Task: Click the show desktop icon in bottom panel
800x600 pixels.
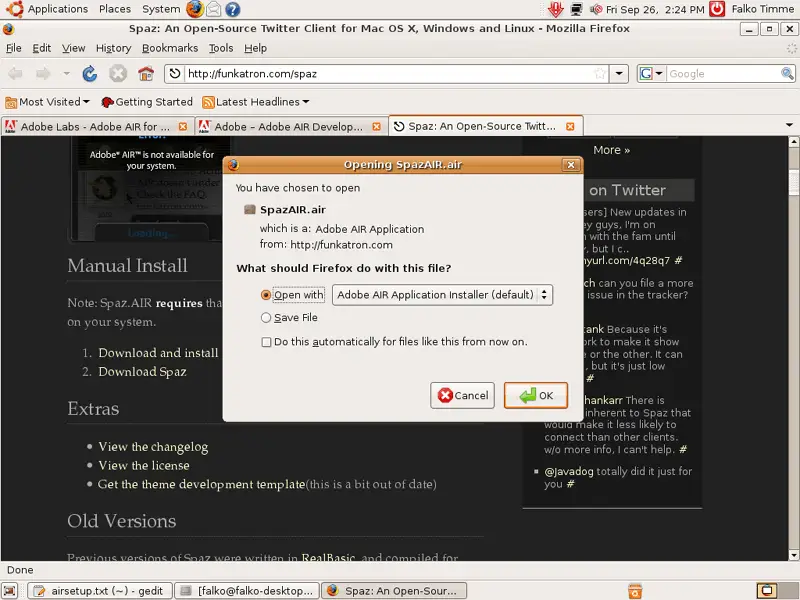Action: pos(10,591)
